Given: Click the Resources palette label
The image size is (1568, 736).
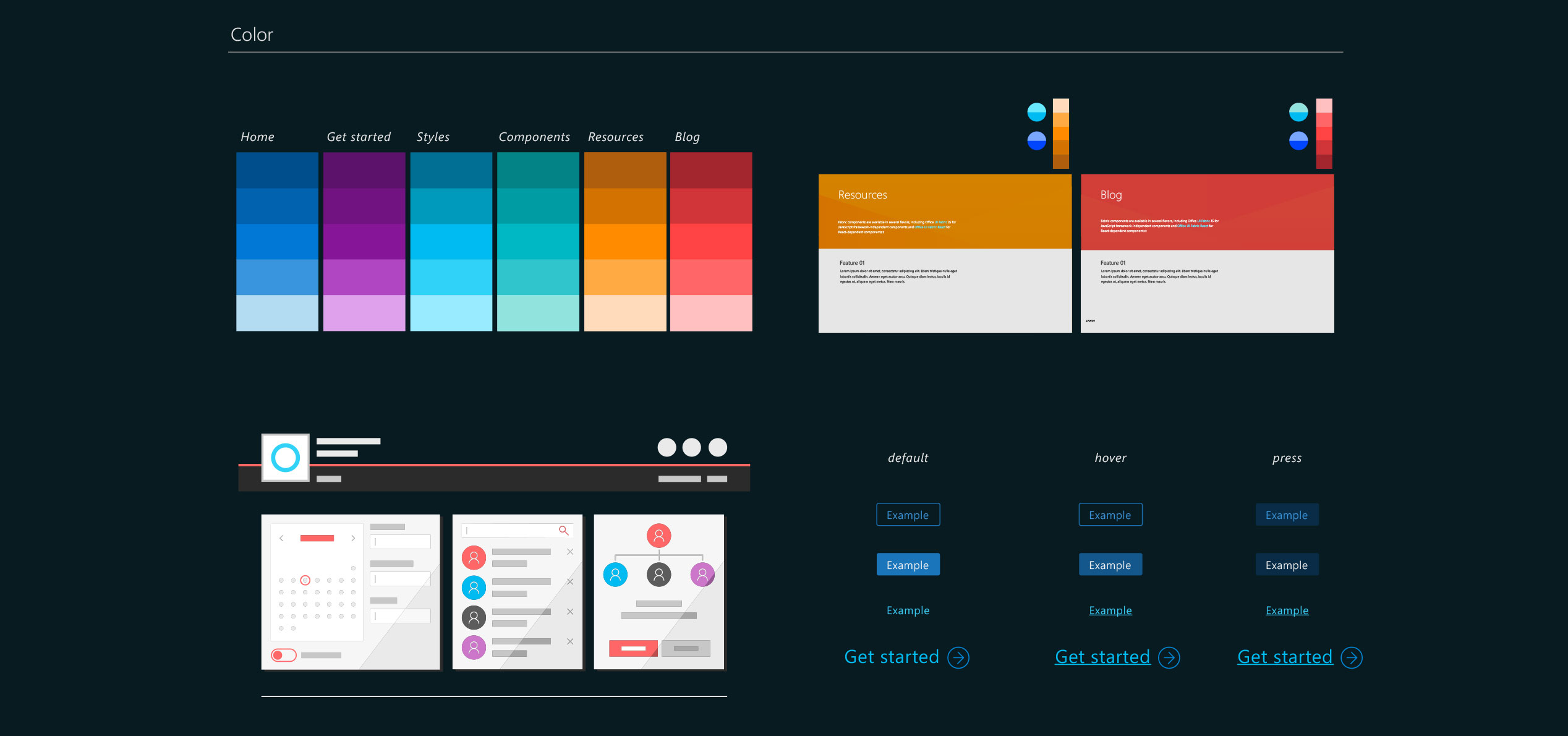Looking at the screenshot, I should [615, 137].
